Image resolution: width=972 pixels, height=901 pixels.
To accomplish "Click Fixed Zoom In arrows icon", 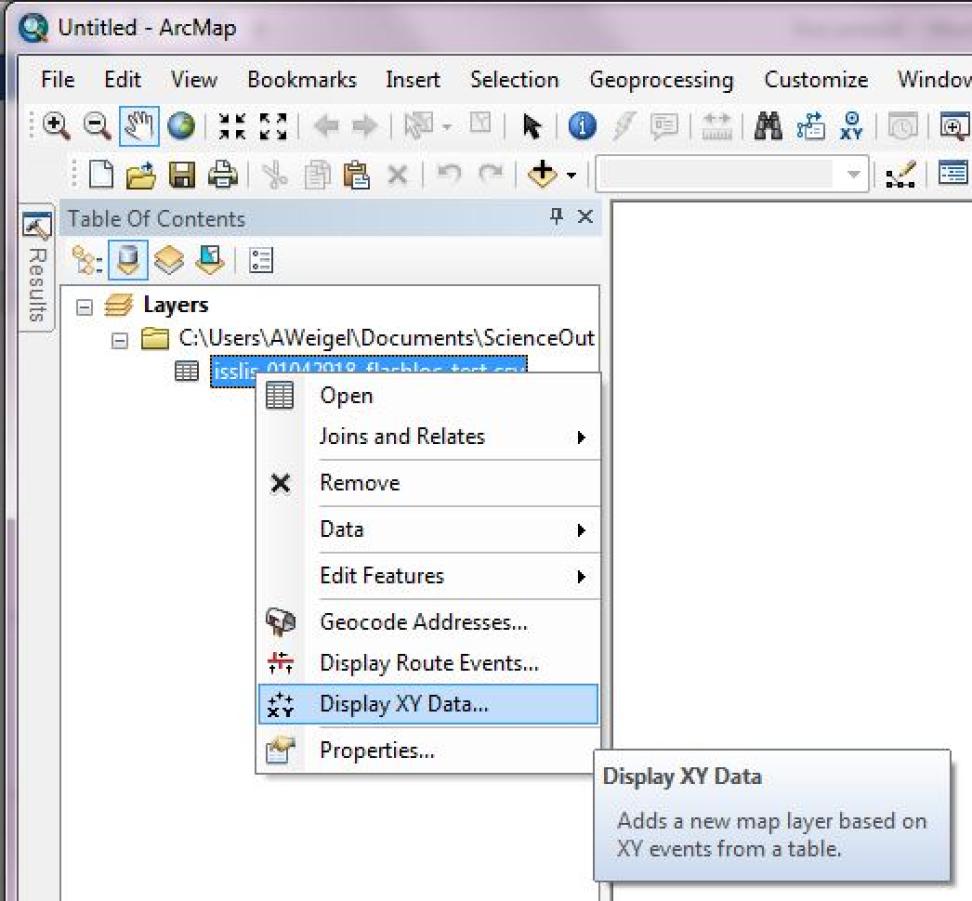I will 232,126.
